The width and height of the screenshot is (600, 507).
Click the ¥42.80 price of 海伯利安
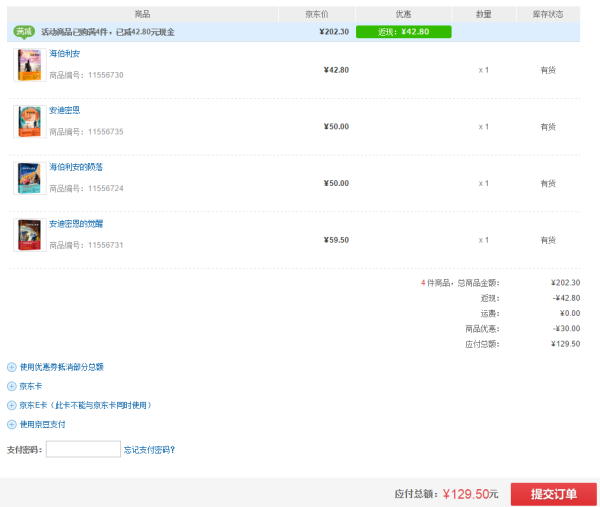(336, 70)
